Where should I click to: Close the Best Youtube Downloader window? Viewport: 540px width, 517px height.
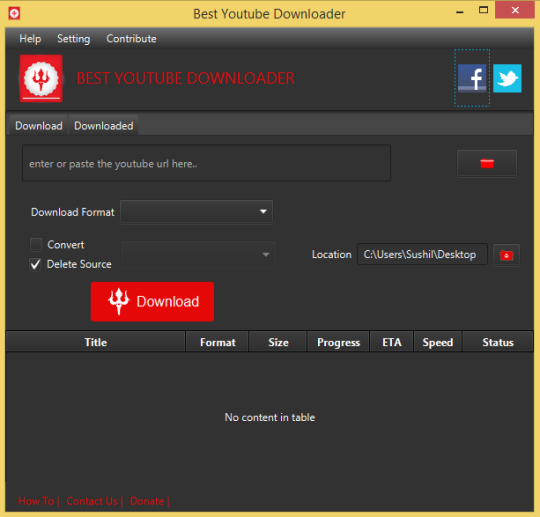[x=515, y=10]
